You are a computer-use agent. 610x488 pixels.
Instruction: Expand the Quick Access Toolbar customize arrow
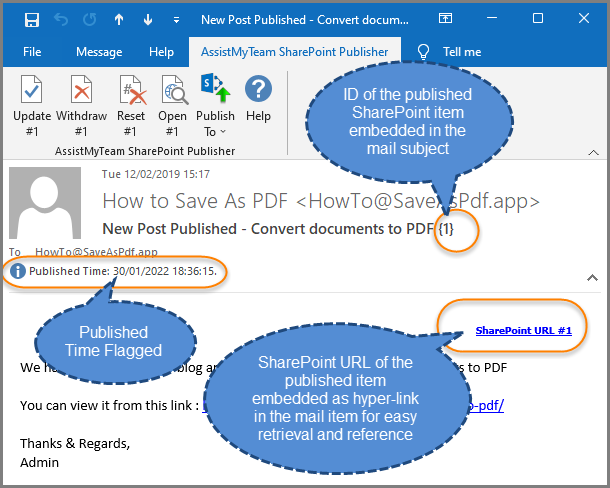[x=174, y=19]
